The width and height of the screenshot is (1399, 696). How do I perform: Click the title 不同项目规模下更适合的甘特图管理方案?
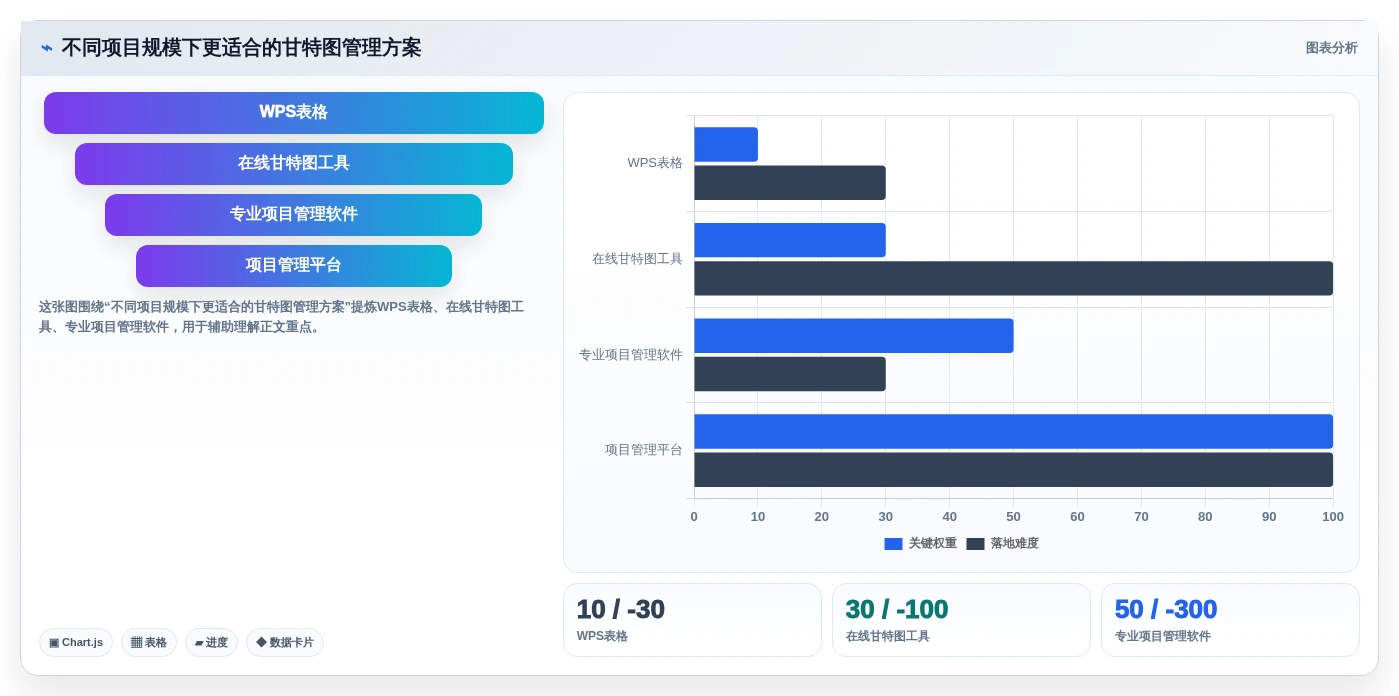(x=241, y=48)
